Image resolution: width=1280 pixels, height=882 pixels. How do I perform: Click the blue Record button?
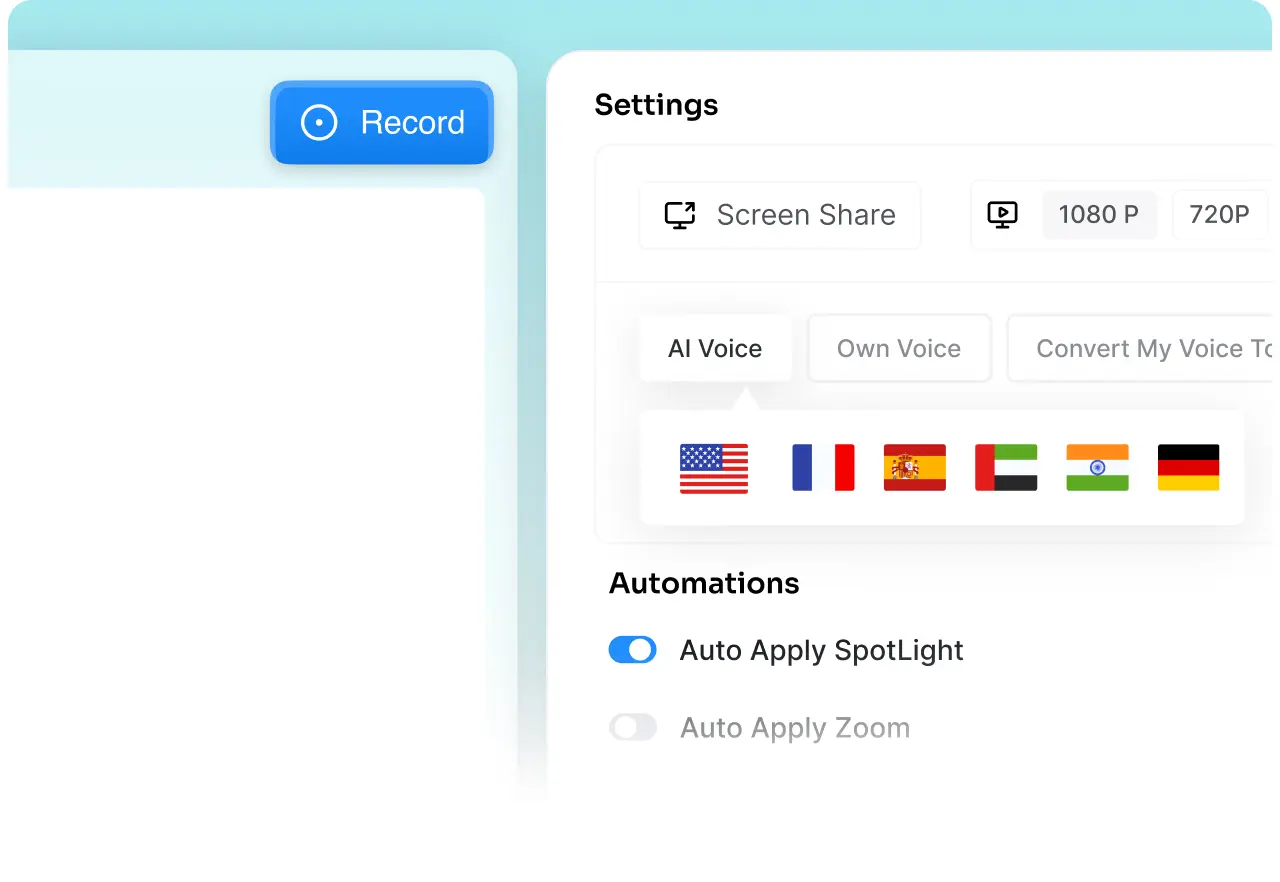(x=382, y=123)
